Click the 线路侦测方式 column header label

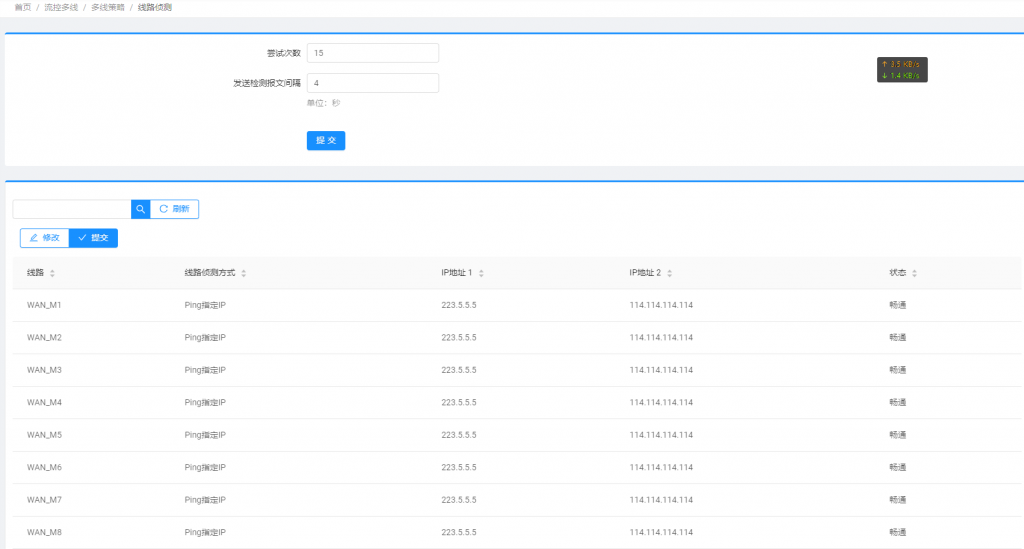tap(210, 273)
